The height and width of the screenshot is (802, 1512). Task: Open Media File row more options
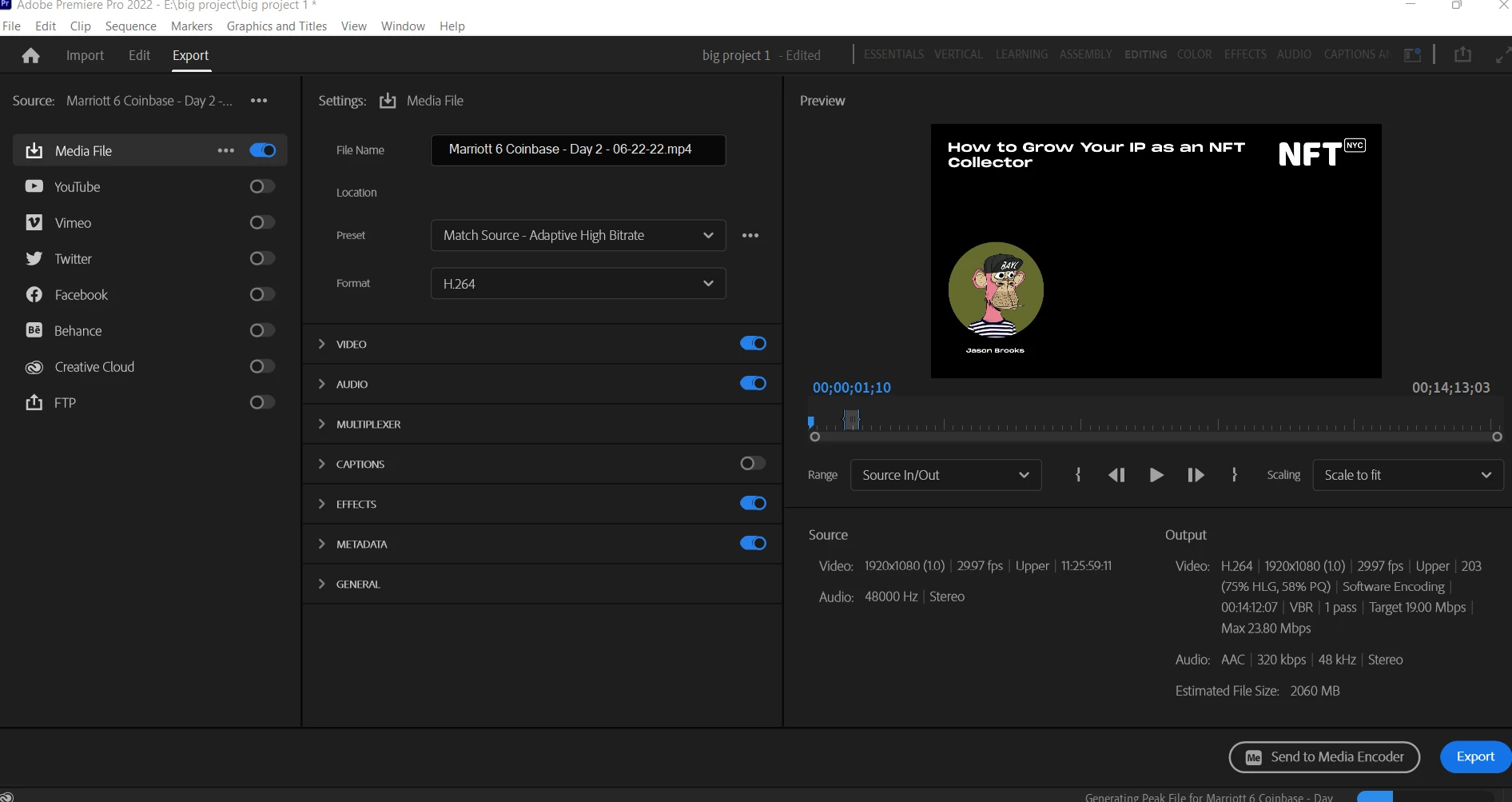pyautogui.click(x=226, y=150)
